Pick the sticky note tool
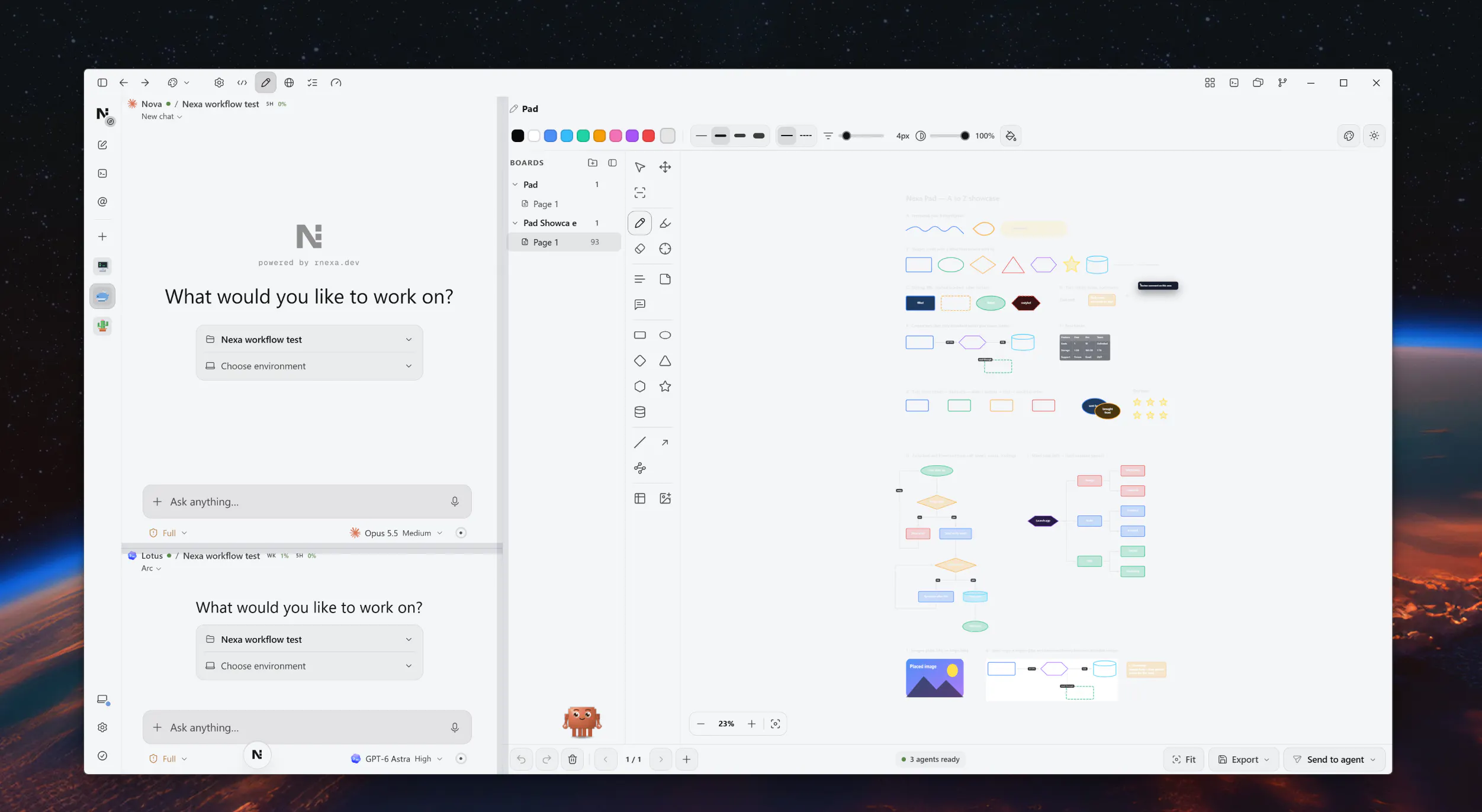Screen dimensions: 1482x812 pyautogui.click(x=665, y=279)
